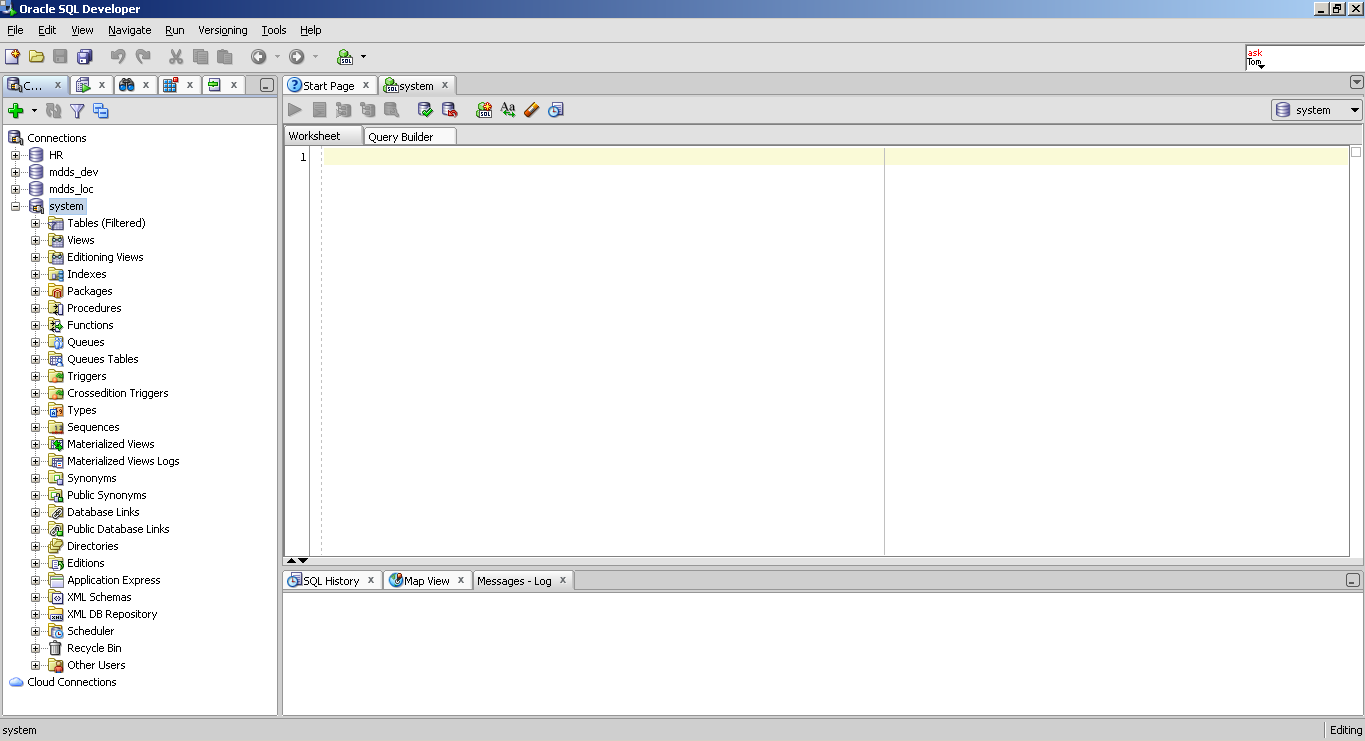Click the Save icon in toolbar
This screenshot has width=1365, height=741.
61,57
